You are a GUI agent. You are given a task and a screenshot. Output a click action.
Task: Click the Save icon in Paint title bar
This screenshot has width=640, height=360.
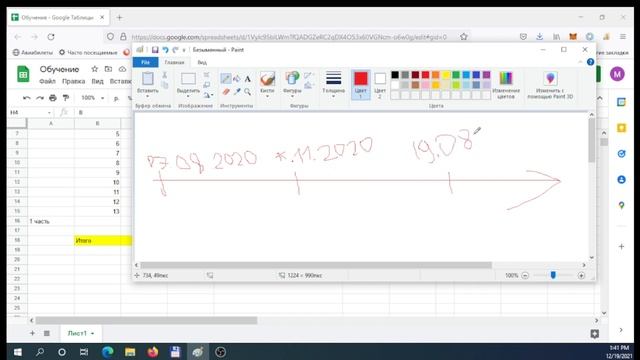[155, 50]
